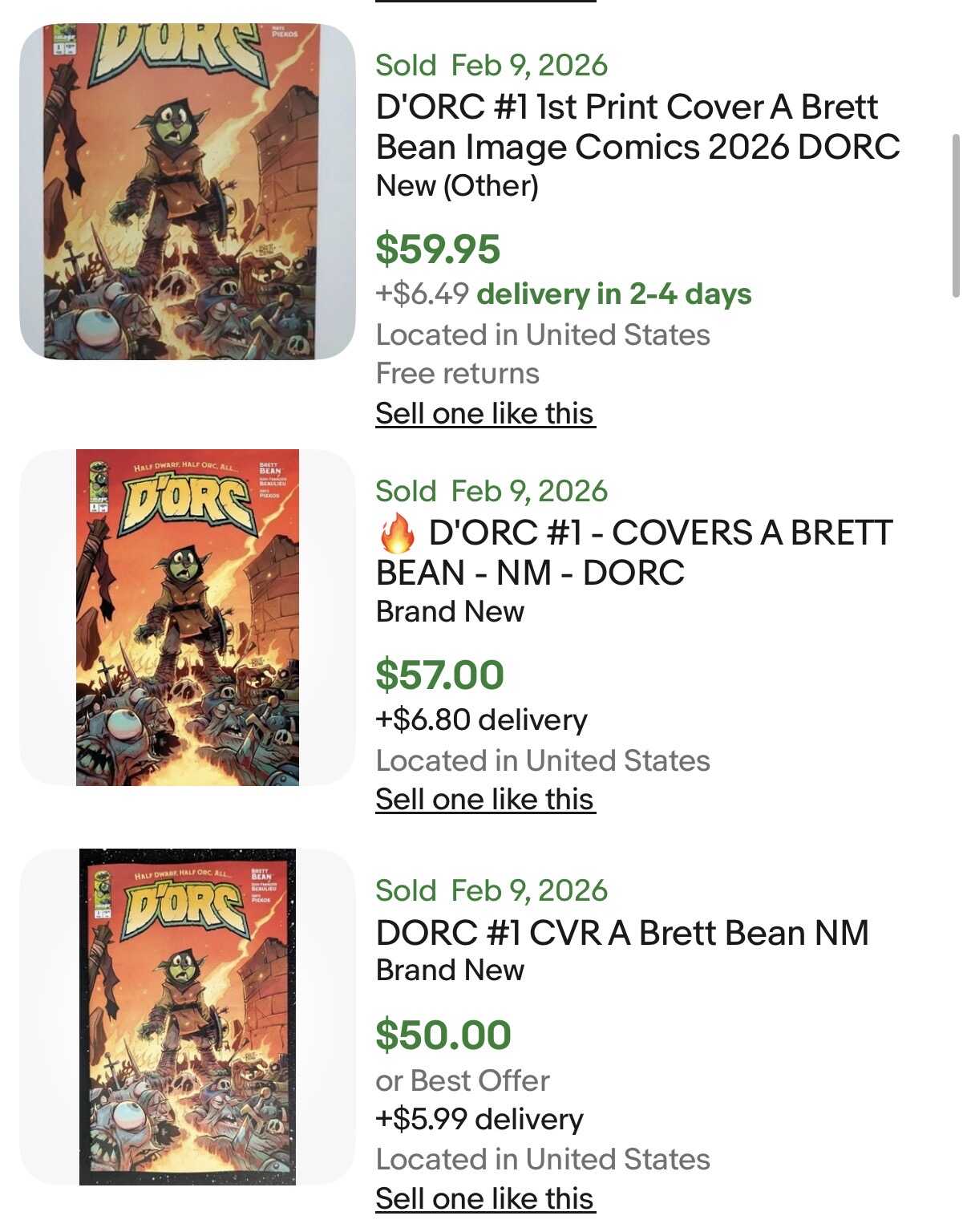Click the $50.00 sold price

click(x=443, y=1035)
